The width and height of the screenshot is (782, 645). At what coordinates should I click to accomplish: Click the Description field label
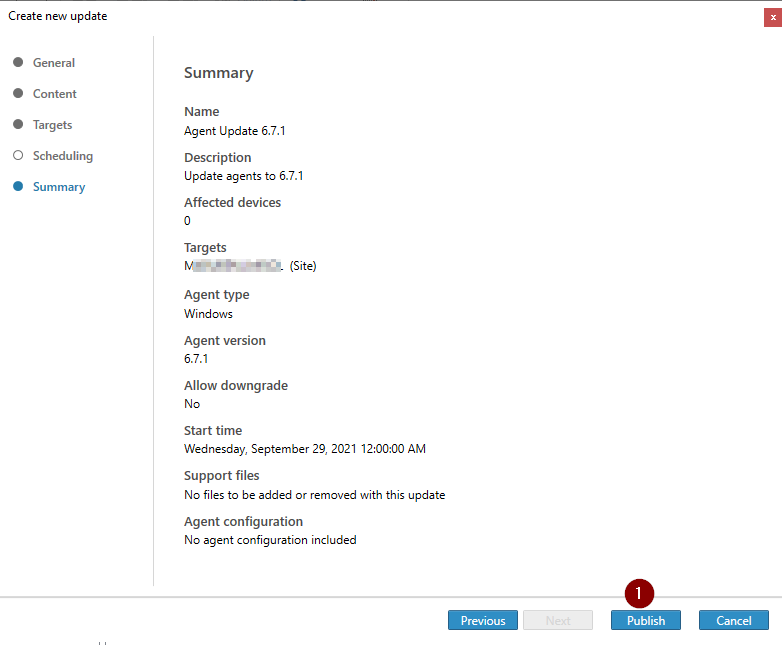(217, 158)
